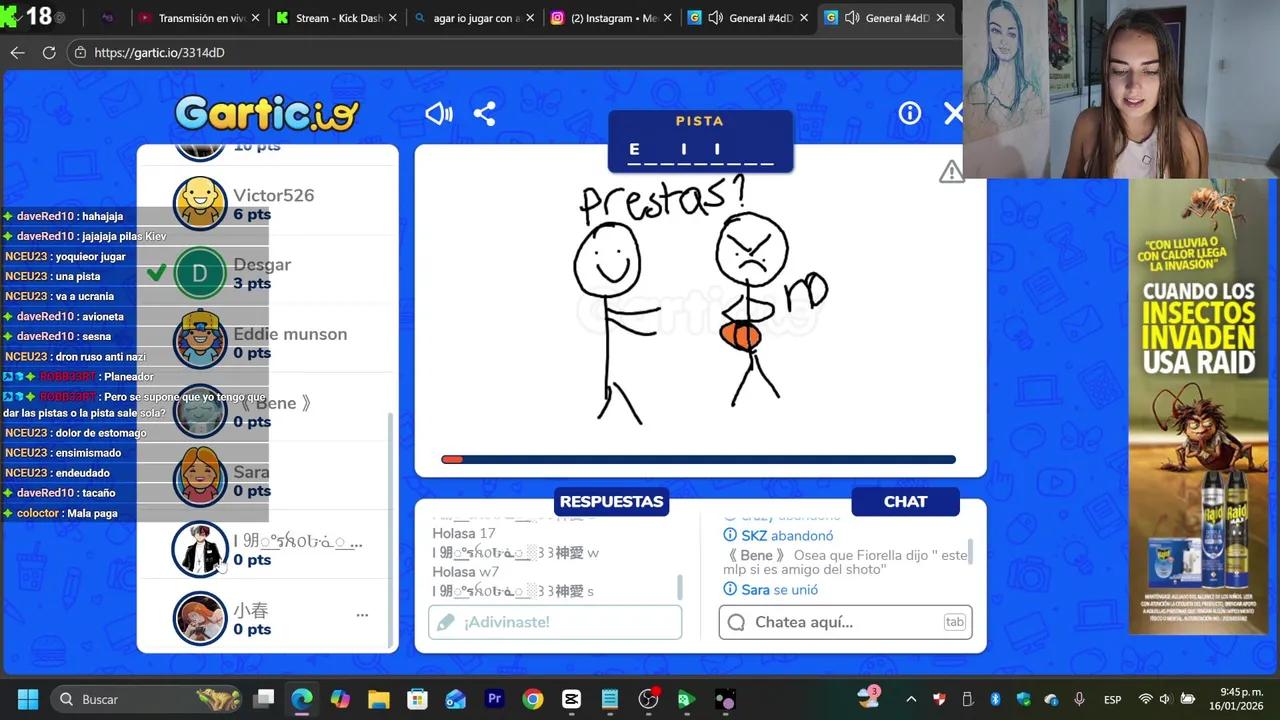Click the taskbar Buscar search box
The height and width of the screenshot is (720, 1280).
coord(148,699)
